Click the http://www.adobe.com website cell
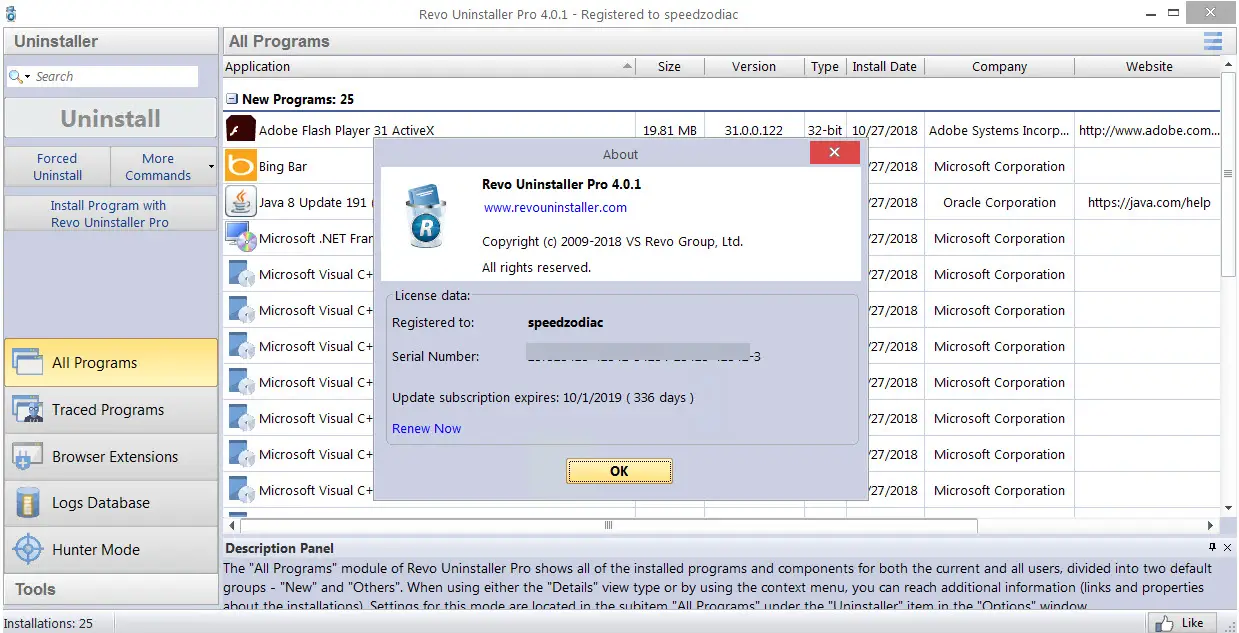Screen dimensions: 1239x633 click(x=1149, y=130)
